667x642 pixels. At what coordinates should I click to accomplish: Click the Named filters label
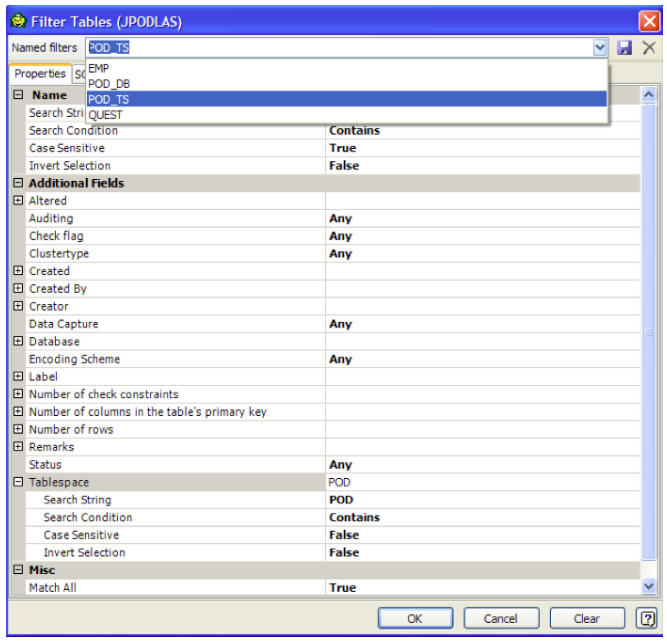(x=44, y=48)
